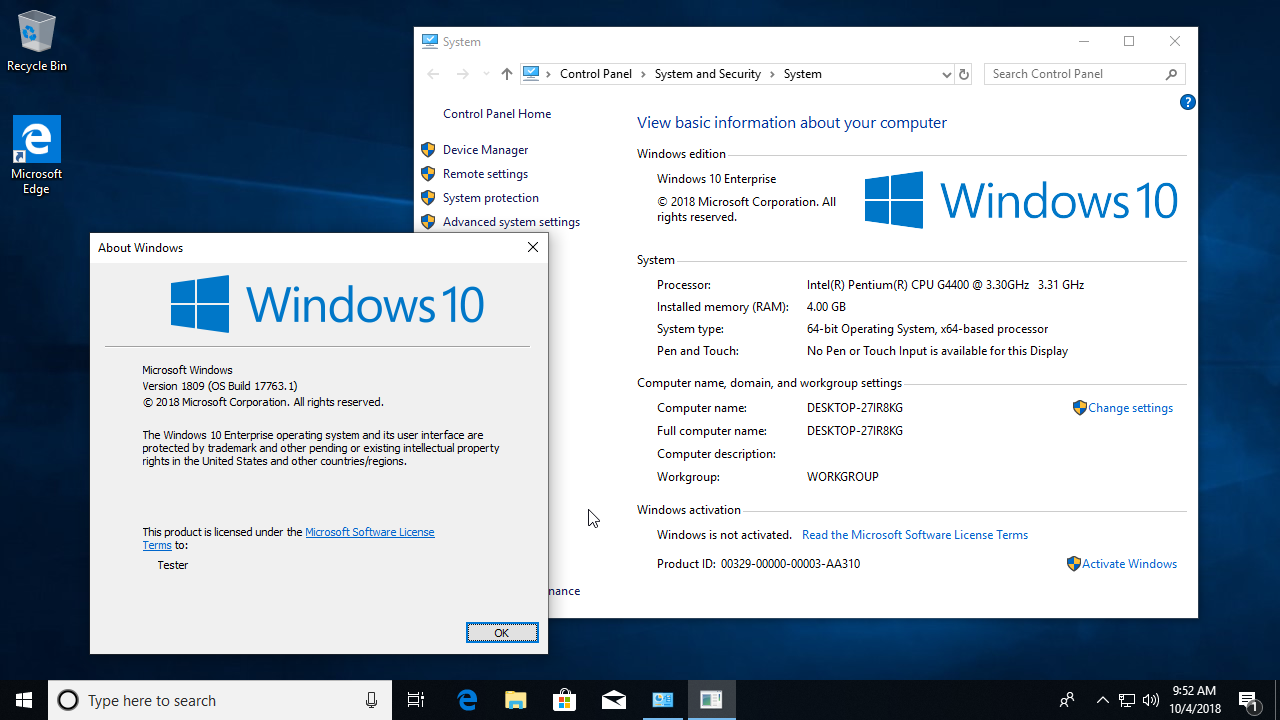Launch the Microsoft Edge desktop shortcut
The image size is (1280, 720).
pyautogui.click(x=37, y=155)
